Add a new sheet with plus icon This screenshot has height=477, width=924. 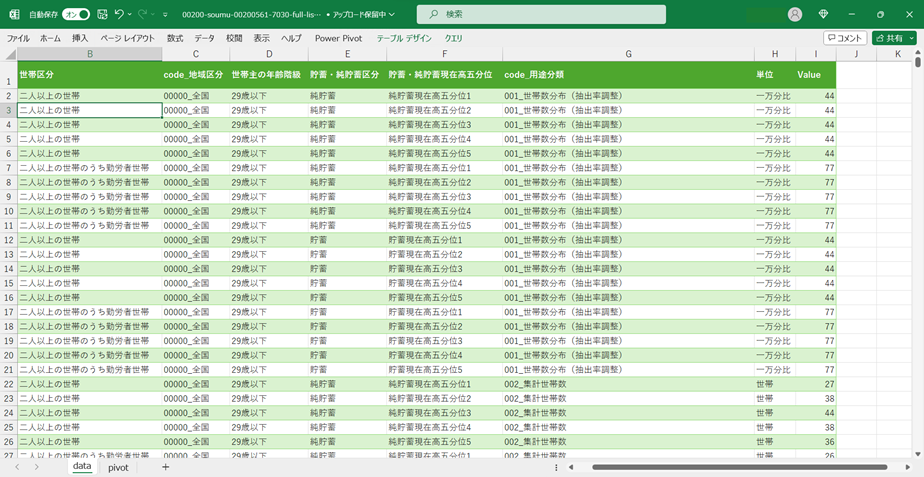(x=166, y=467)
